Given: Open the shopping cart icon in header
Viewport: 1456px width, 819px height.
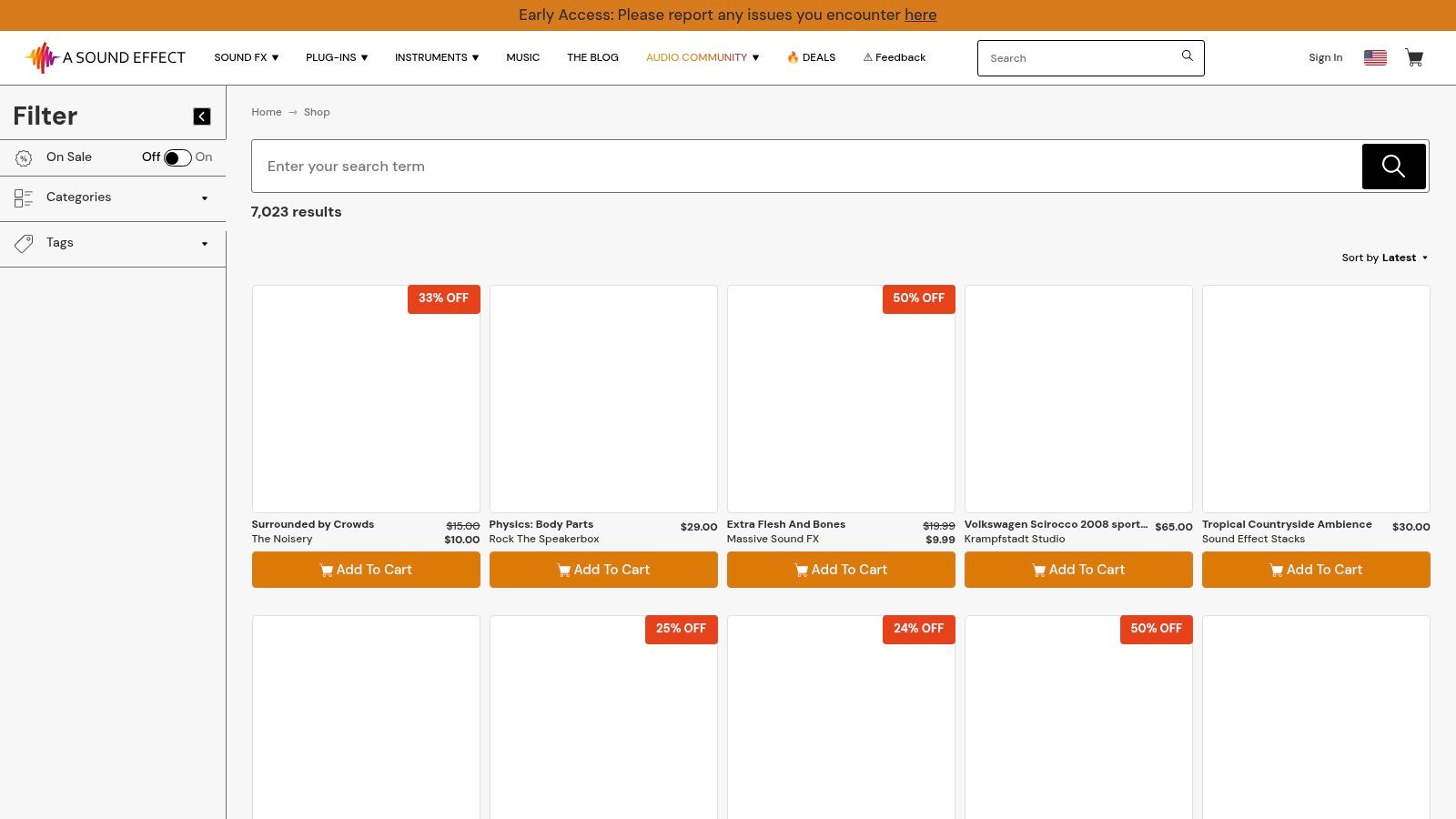Looking at the screenshot, I should pyautogui.click(x=1414, y=57).
